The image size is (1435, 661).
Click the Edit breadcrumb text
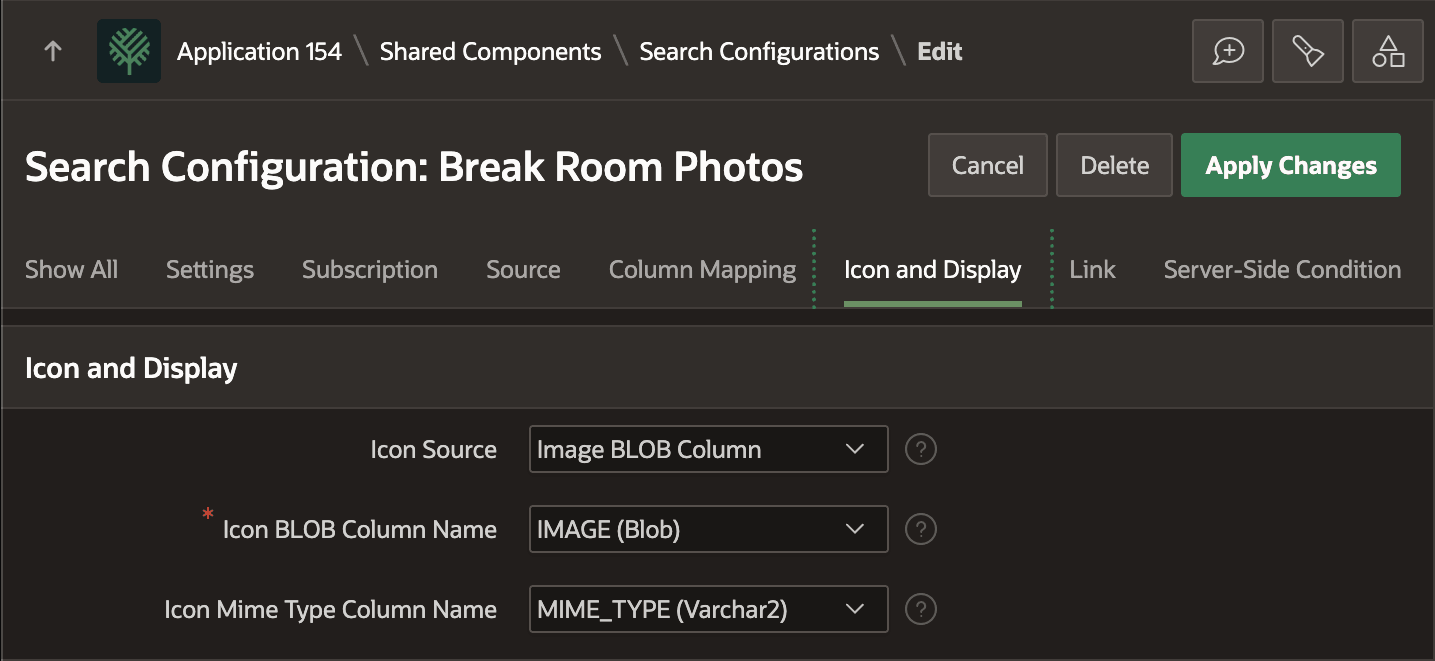pyautogui.click(x=940, y=51)
